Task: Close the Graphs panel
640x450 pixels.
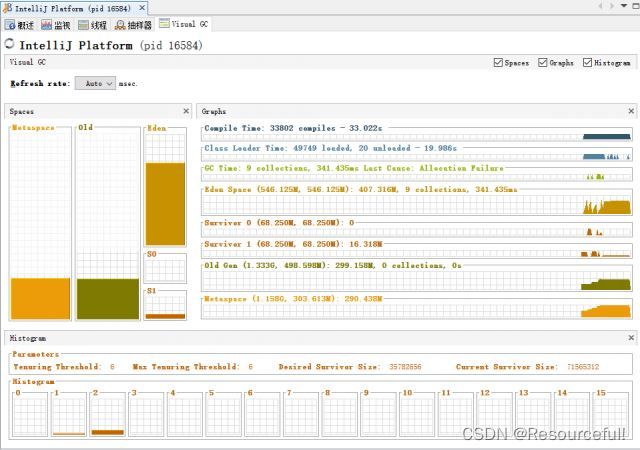Action: [x=631, y=111]
